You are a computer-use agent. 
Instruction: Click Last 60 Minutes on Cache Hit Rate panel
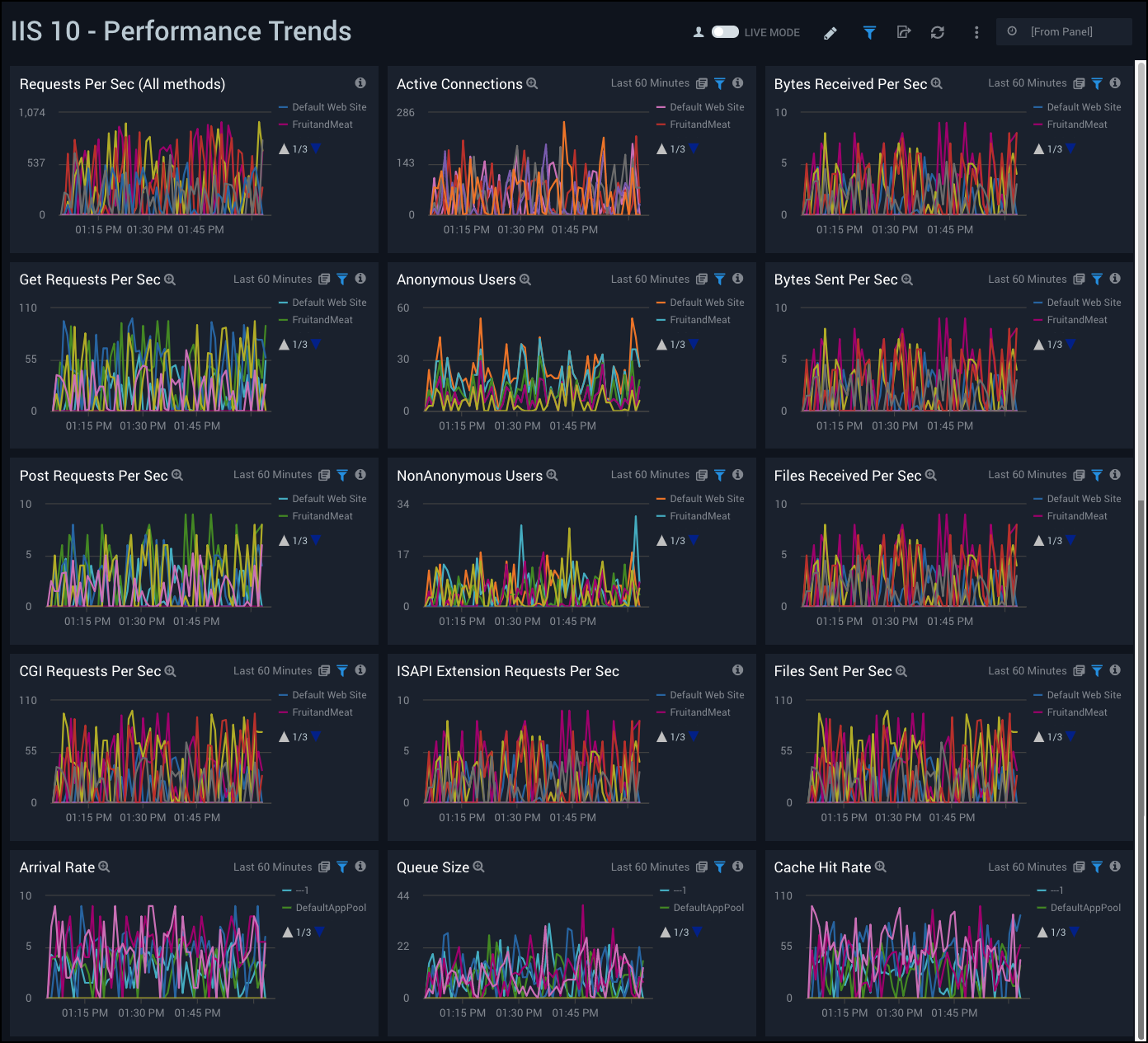[1028, 867]
